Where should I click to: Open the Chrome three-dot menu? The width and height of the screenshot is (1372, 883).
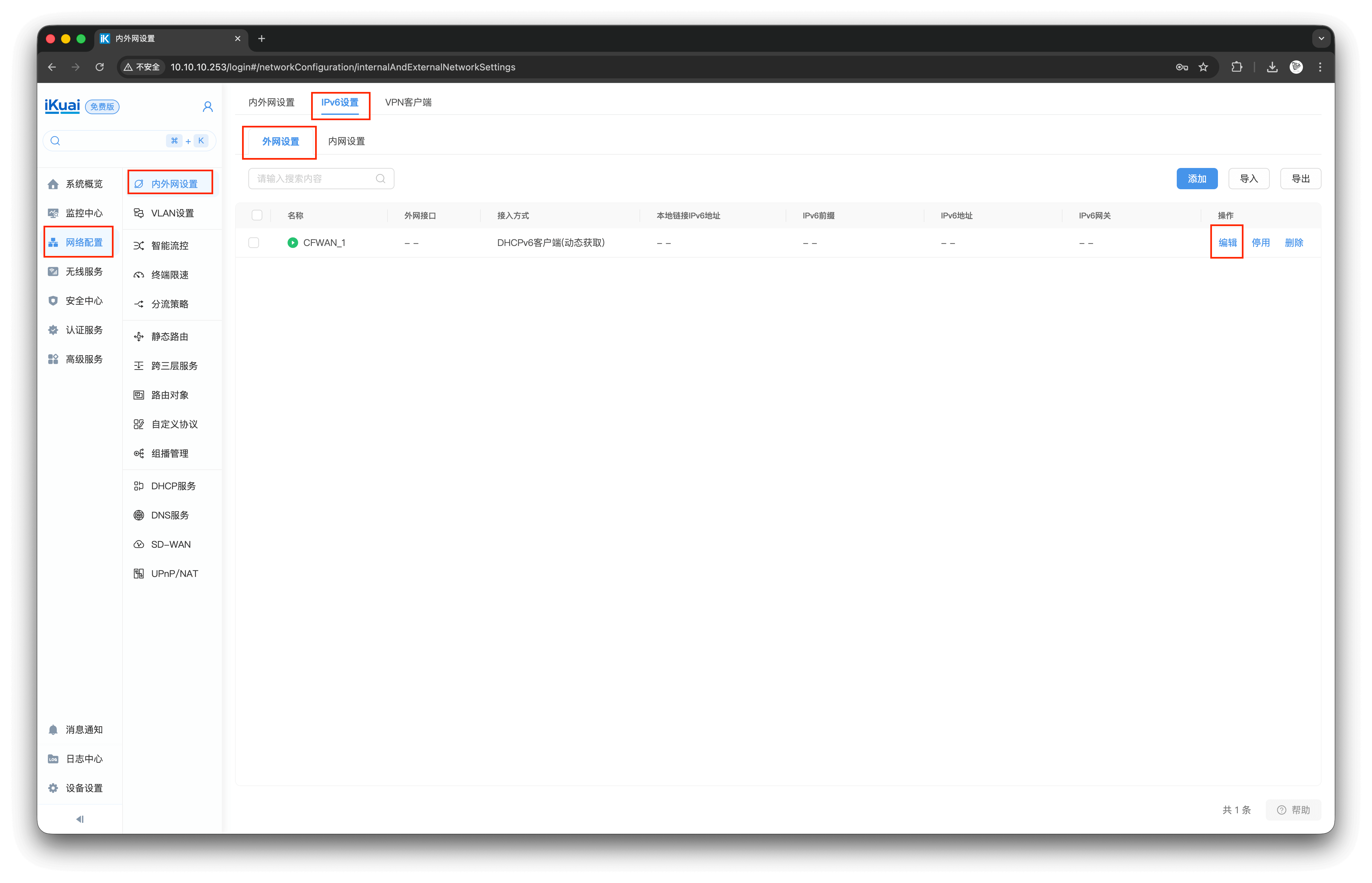click(x=1320, y=67)
